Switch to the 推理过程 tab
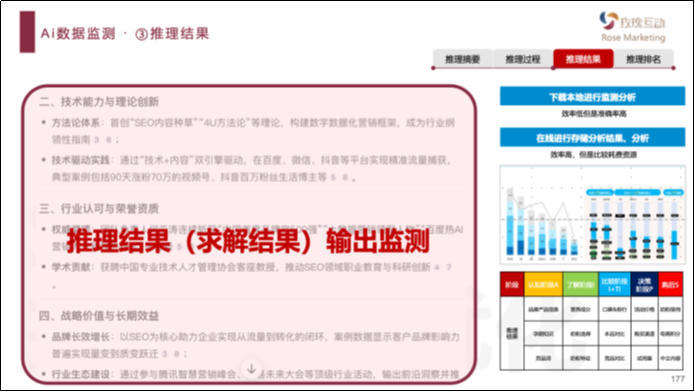This screenshot has width=695, height=392. pos(523,59)
